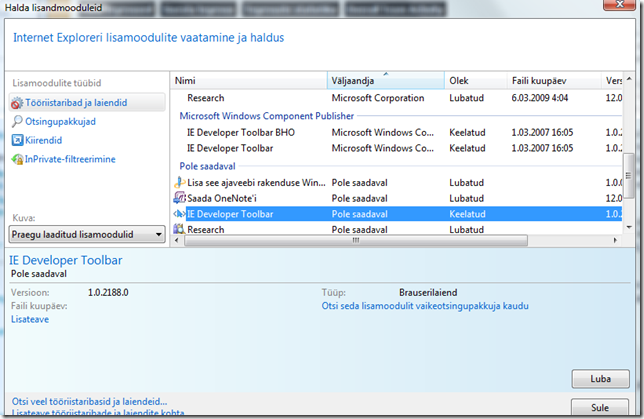Viewport: 644px width, 419px height.
Task: Open the Kuva dropdown showing Praegu laaditud lisamoodulid
Action: coord(87,235)
